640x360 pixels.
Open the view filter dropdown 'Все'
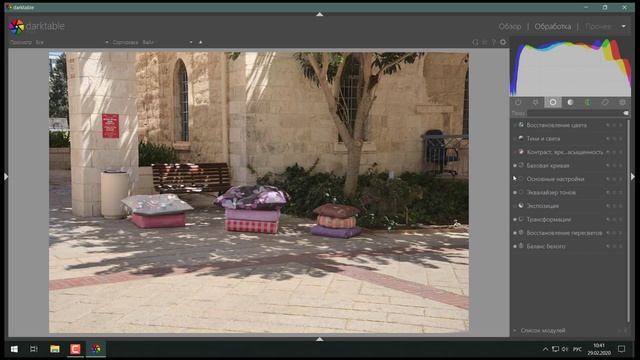pyautogui.click(x=72, y=42)
